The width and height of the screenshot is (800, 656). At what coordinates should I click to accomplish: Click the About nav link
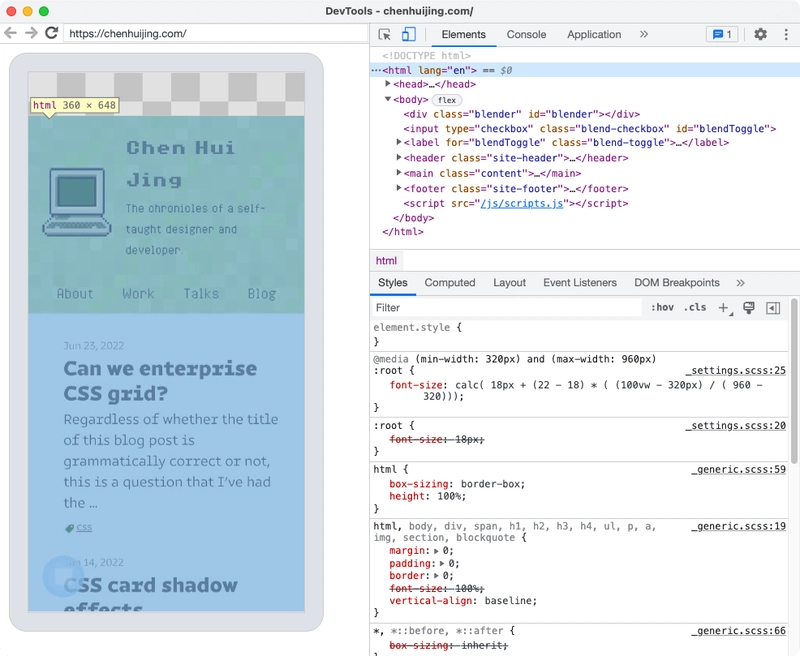[x=75, y=294]
